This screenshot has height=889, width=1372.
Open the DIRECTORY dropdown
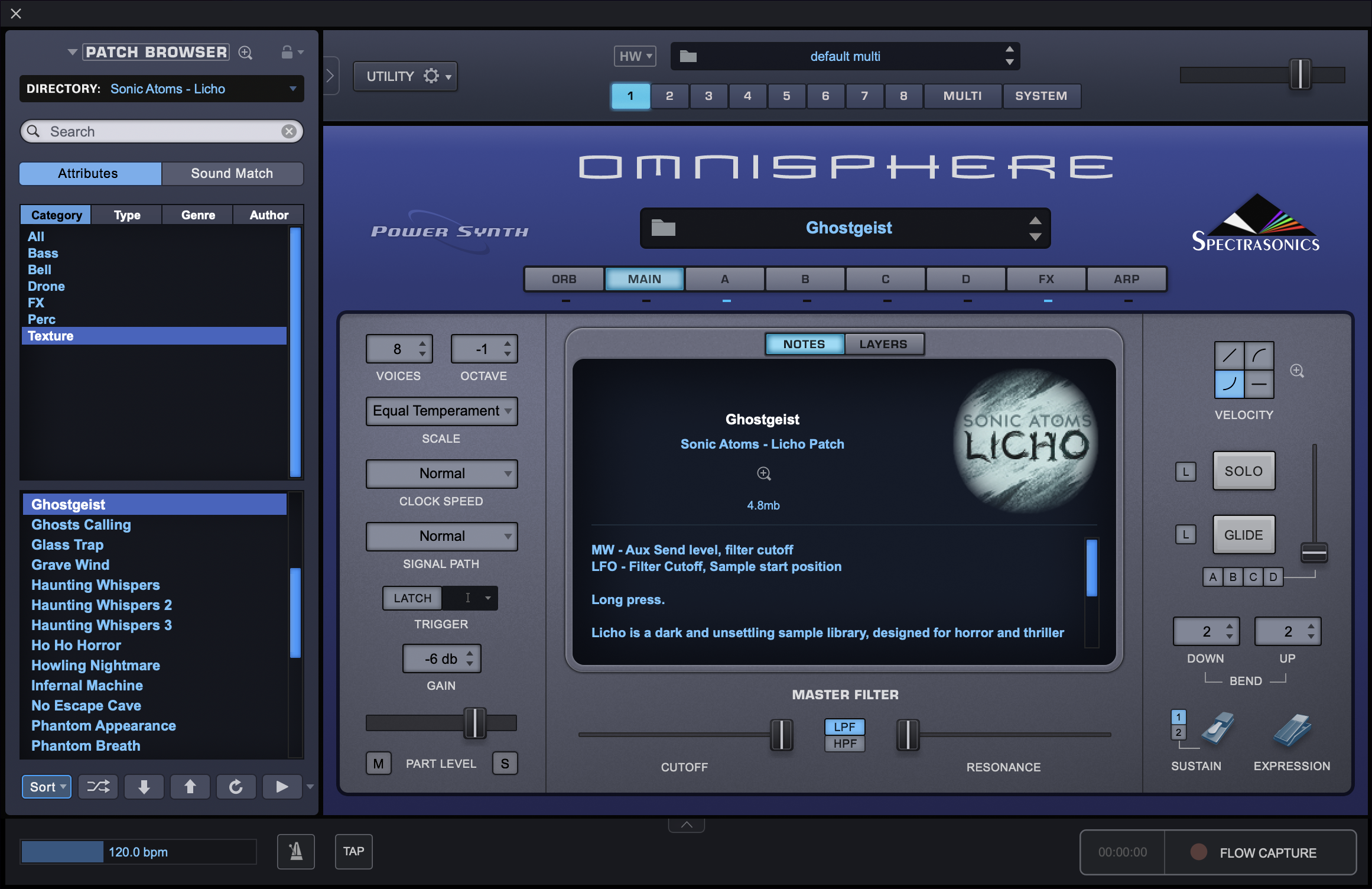point(162,89)
